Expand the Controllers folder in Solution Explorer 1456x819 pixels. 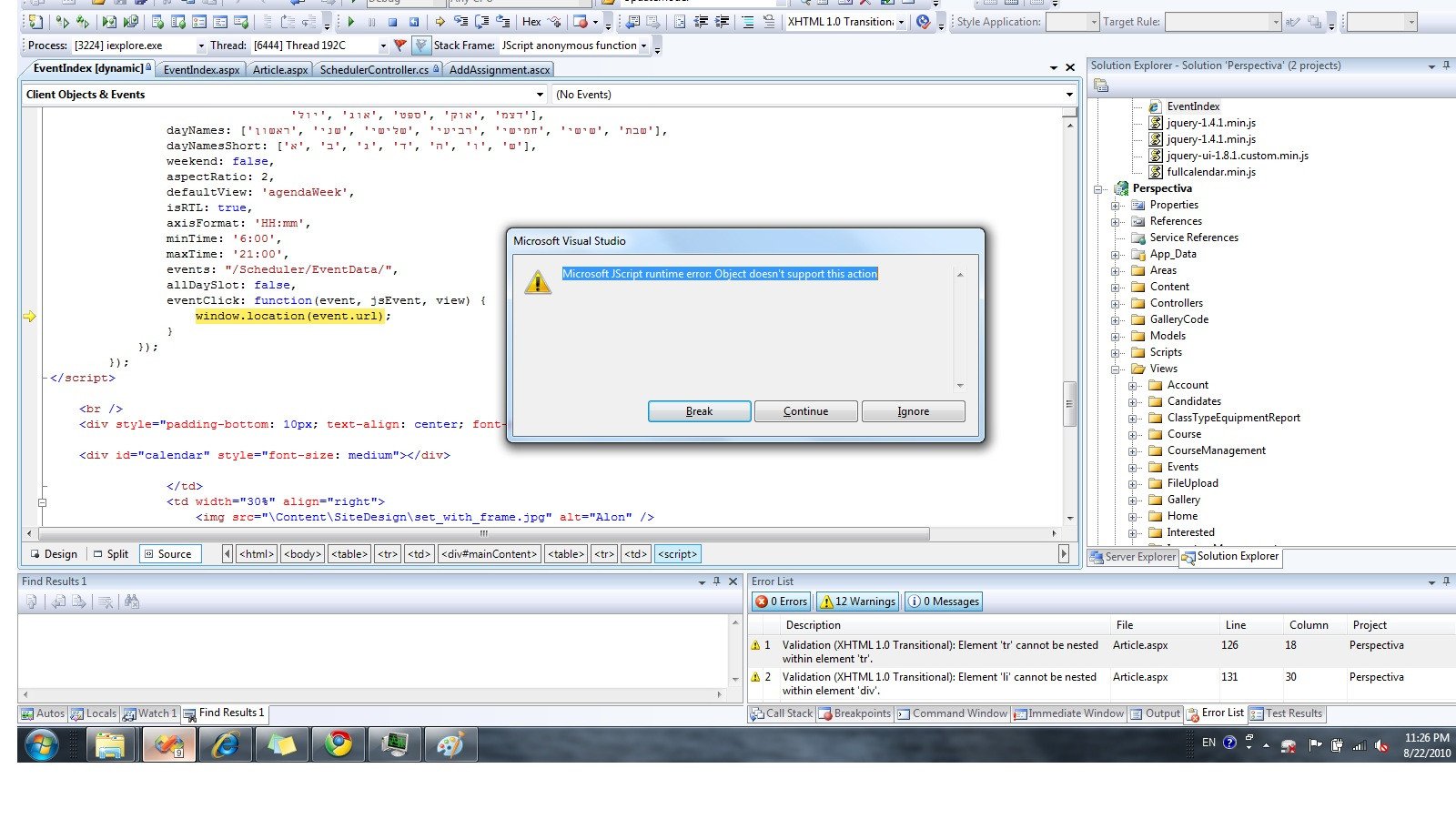(x=1116, y=303)
